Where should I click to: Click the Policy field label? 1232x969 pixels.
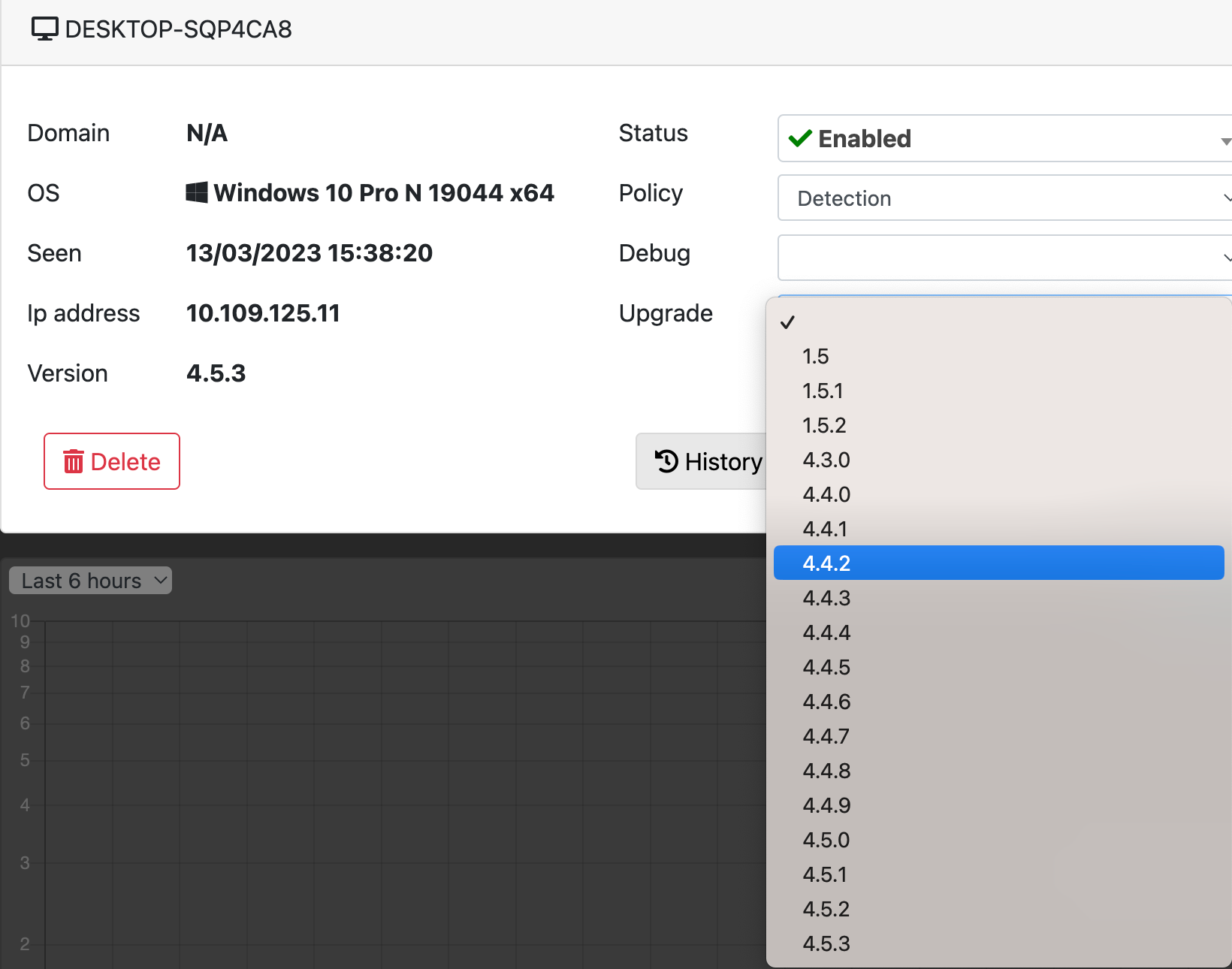pos(651,193)
